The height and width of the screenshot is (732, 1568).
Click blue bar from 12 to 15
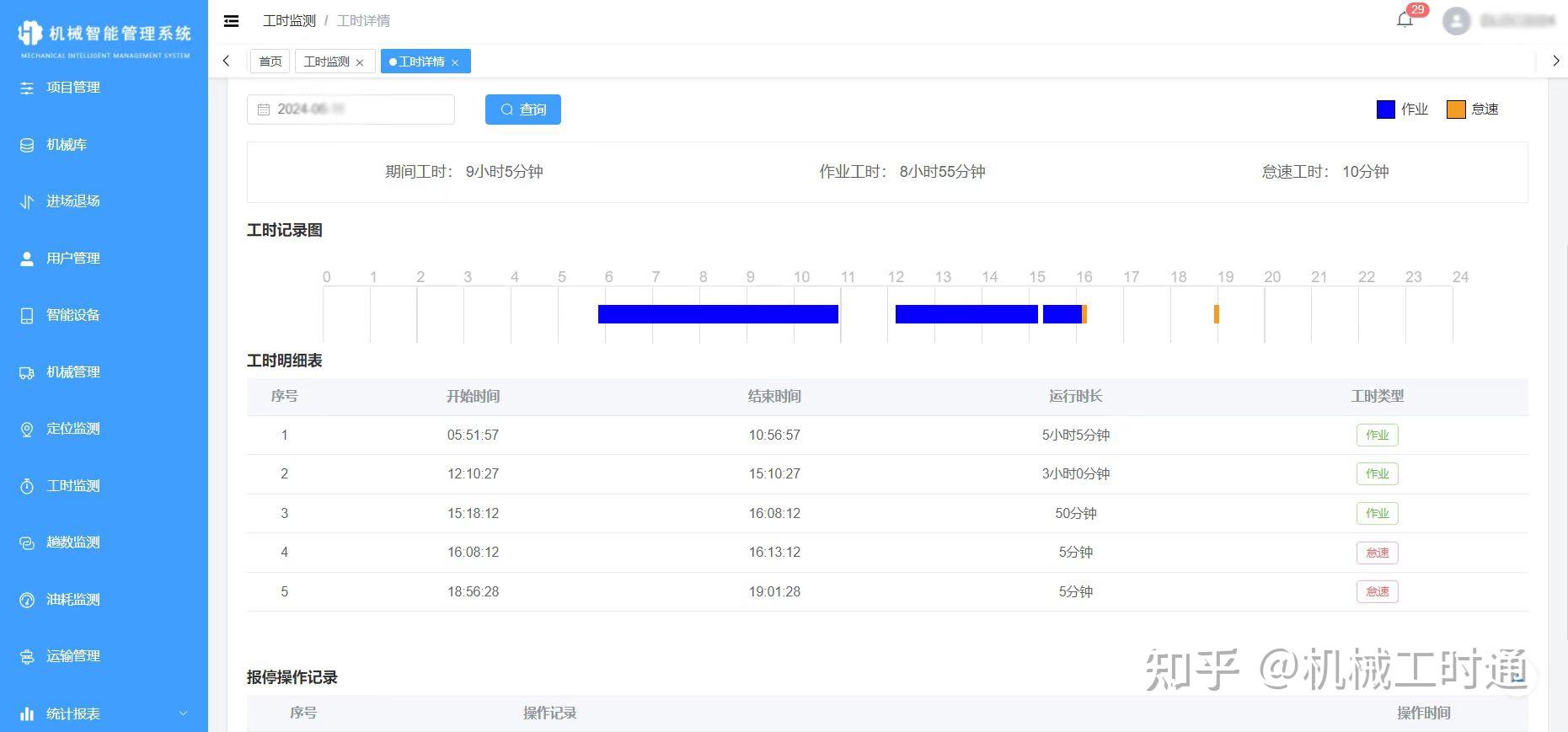click(x=966, y=314)
